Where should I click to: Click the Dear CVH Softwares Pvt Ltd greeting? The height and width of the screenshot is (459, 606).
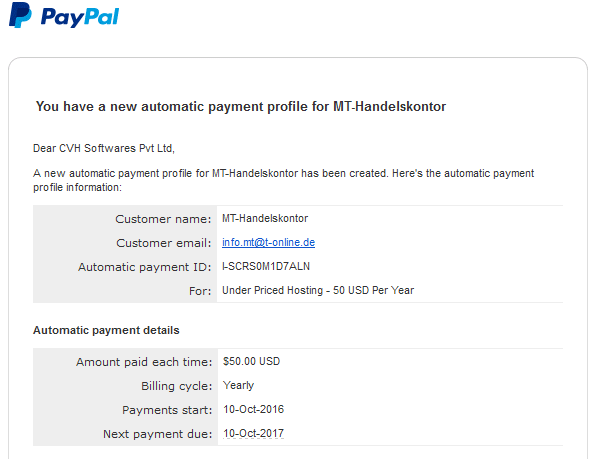tap(104, 148)
